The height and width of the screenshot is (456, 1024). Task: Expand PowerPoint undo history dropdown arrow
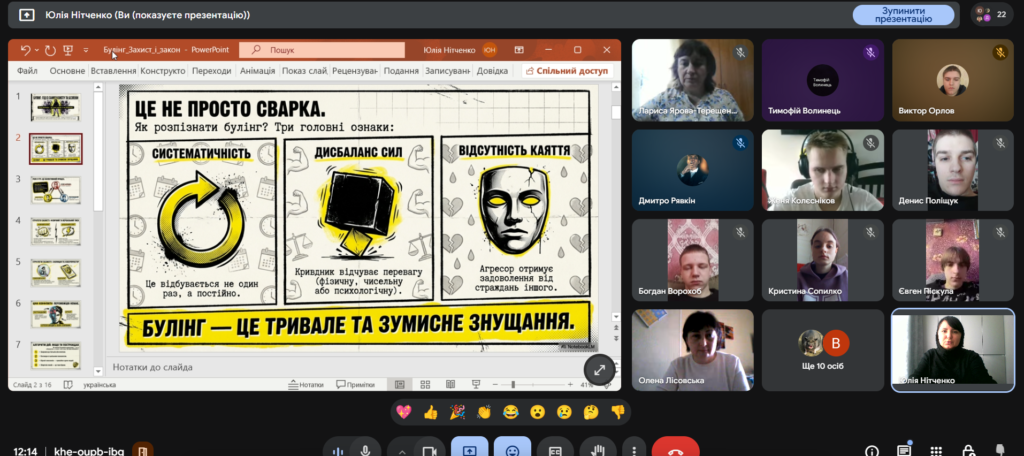coord(37,50)
